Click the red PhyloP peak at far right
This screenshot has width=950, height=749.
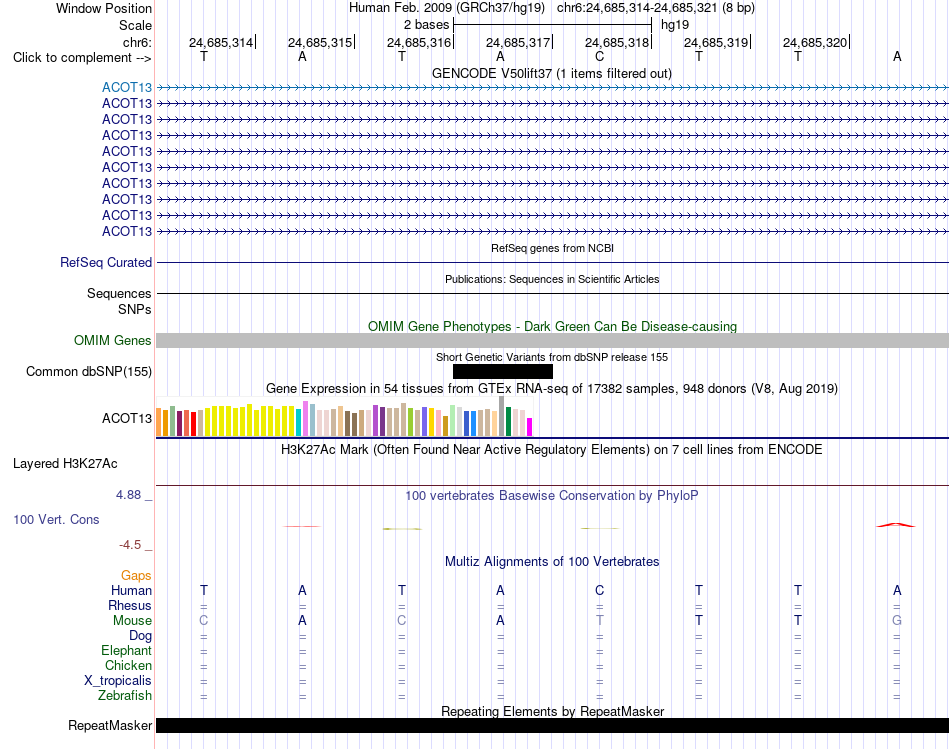click(x=896, y=525)
